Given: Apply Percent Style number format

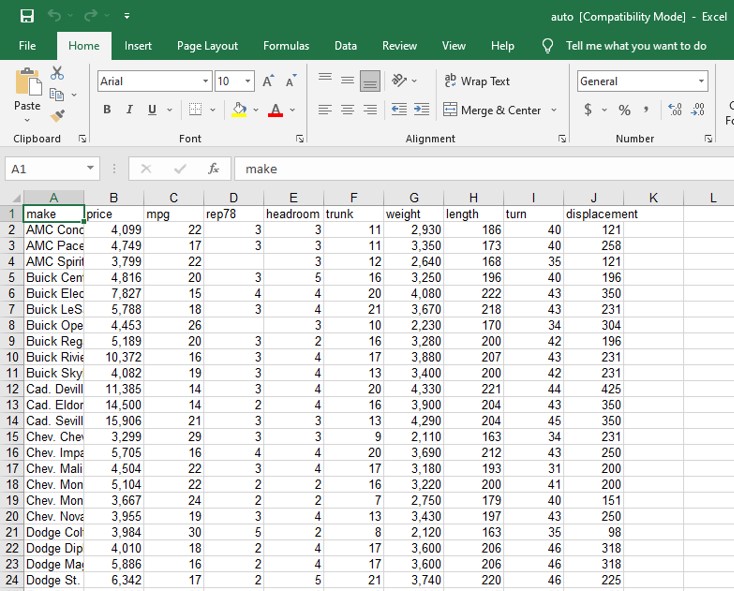Looking at the screenshot, I should pyautogui.click(x=624, y=110).
